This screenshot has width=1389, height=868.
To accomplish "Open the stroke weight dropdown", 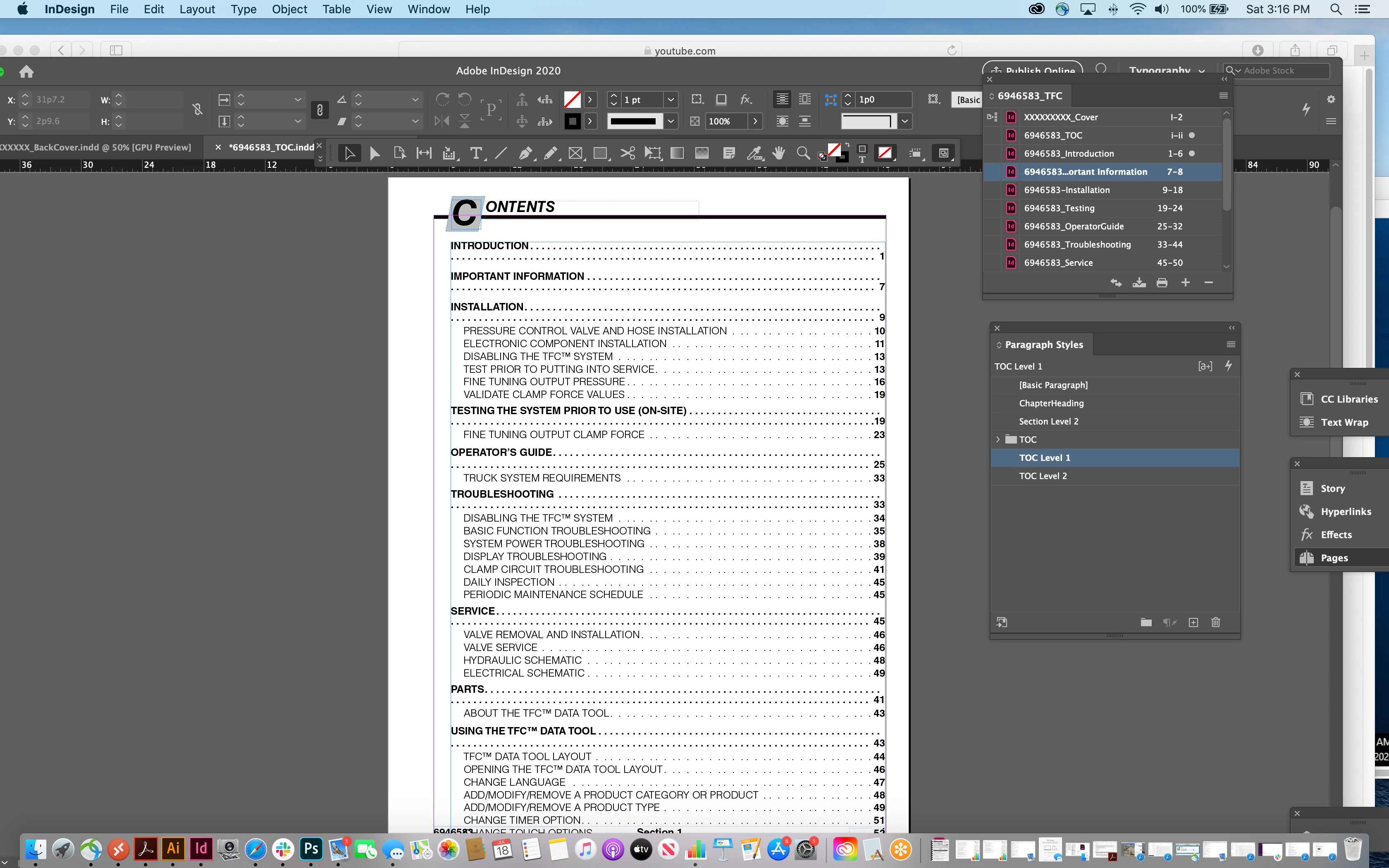I will (x=671, y=100).
